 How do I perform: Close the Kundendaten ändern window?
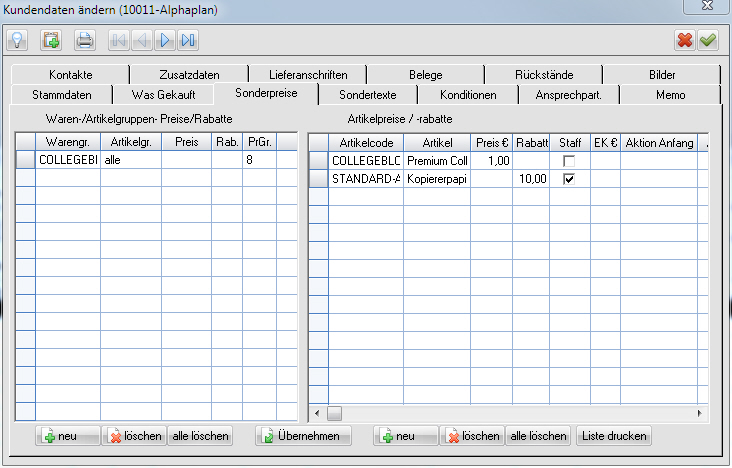[707, 6]
